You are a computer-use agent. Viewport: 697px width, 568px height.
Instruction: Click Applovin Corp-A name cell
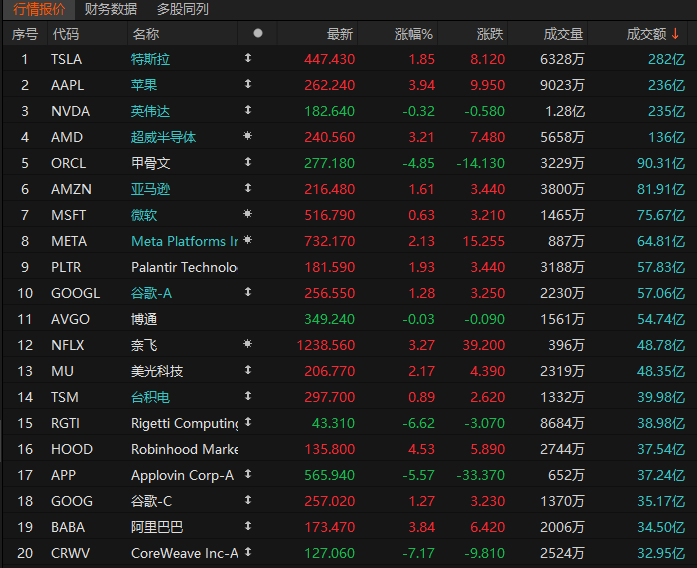click(x=182, y=476)
